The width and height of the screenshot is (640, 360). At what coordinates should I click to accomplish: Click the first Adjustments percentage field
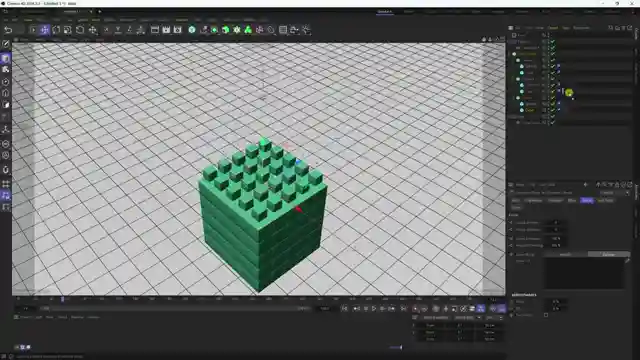tap(556, 302)
